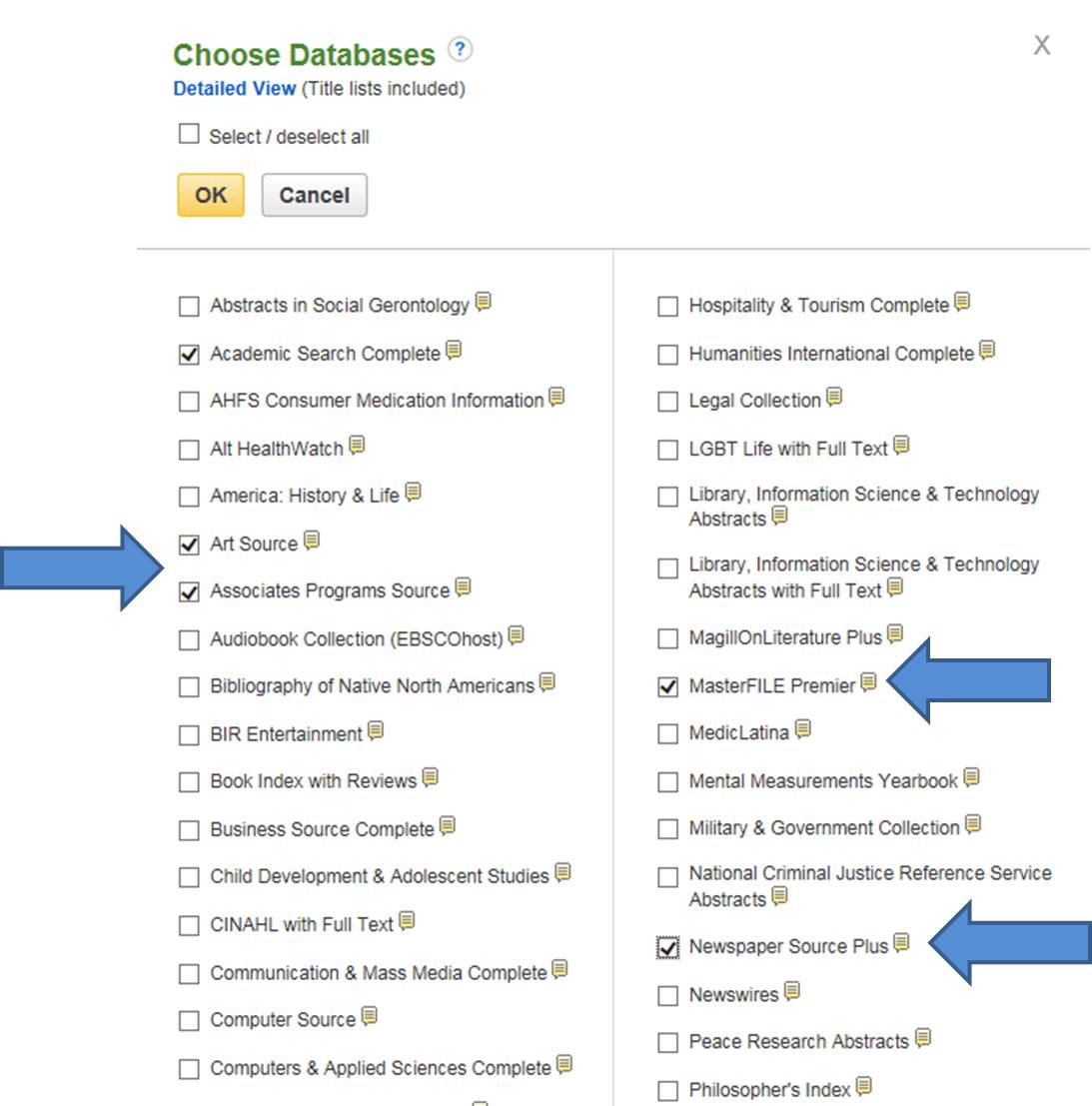1092x1106 pixels.
Task: View Book Index with Reviews note icon
Action: coord(431,777)
